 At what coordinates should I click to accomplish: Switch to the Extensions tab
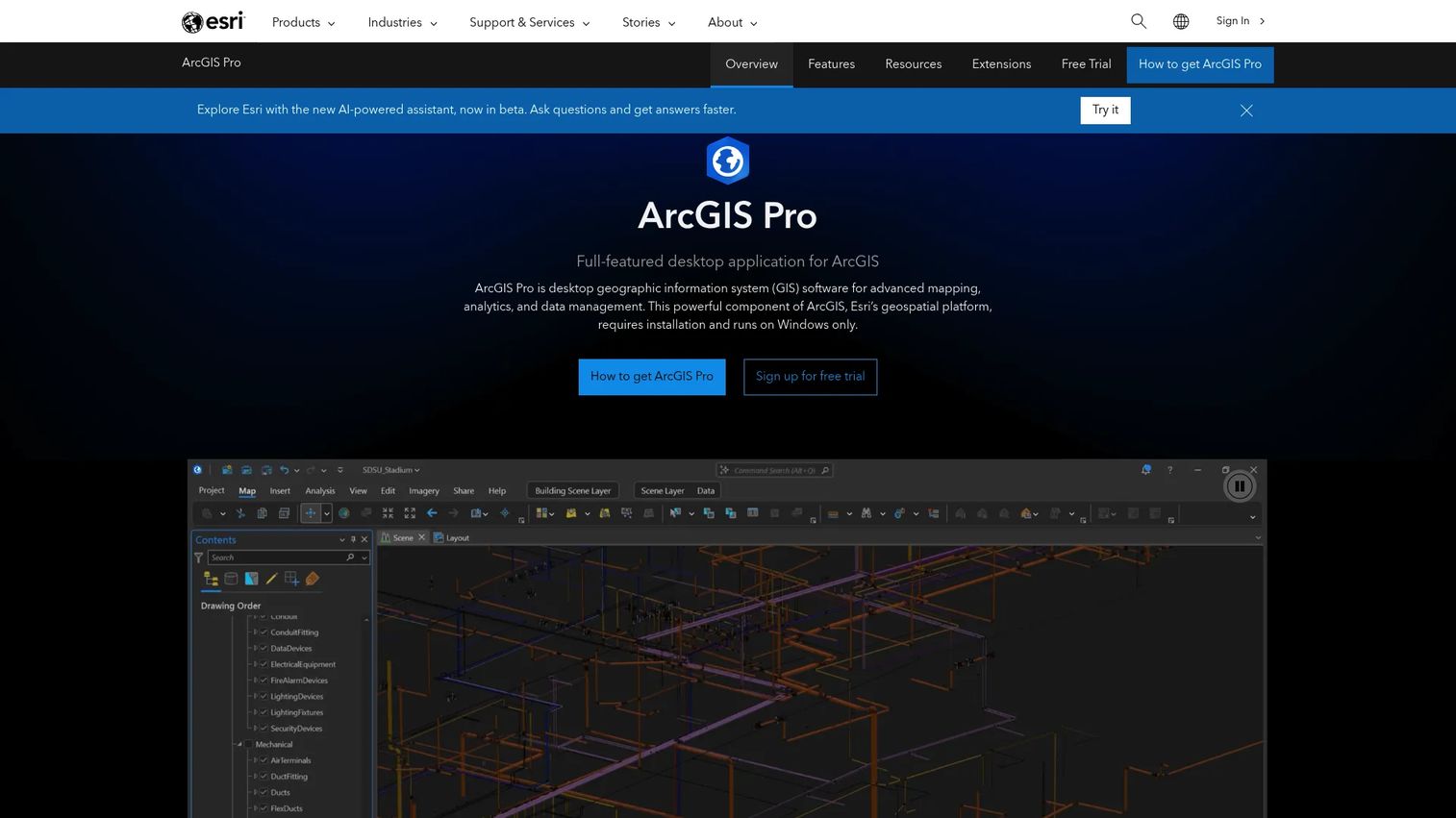[x=1001, y=64]
